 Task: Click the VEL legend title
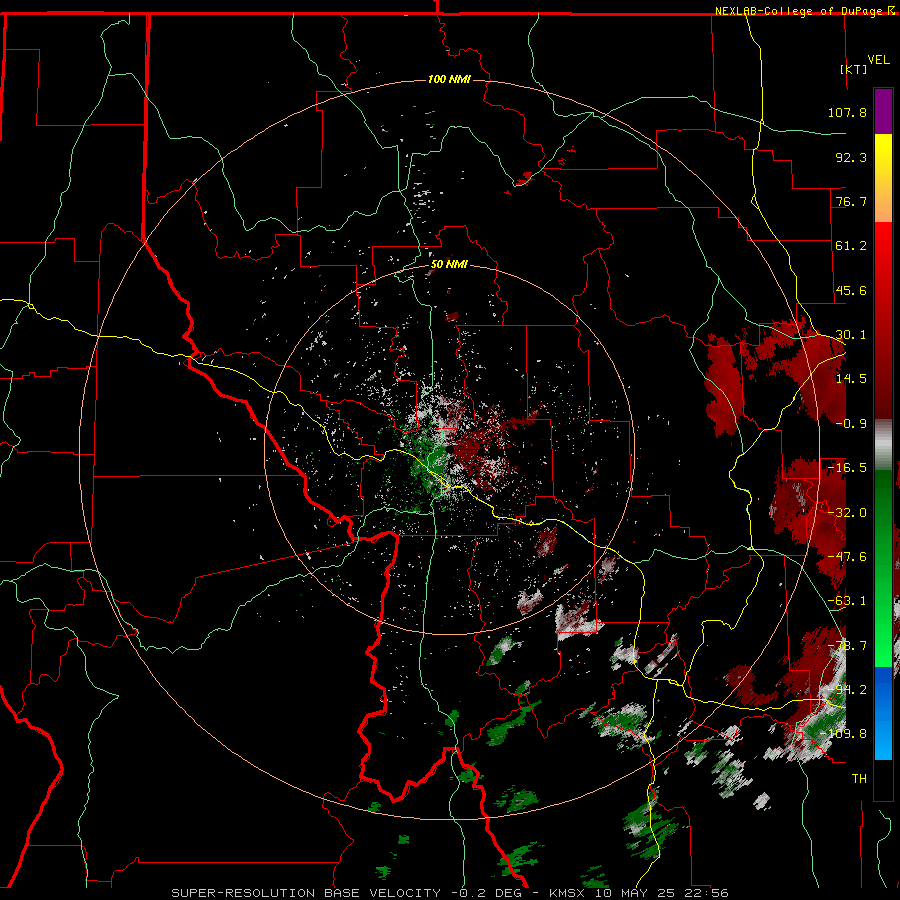click(x=878, y=60)
